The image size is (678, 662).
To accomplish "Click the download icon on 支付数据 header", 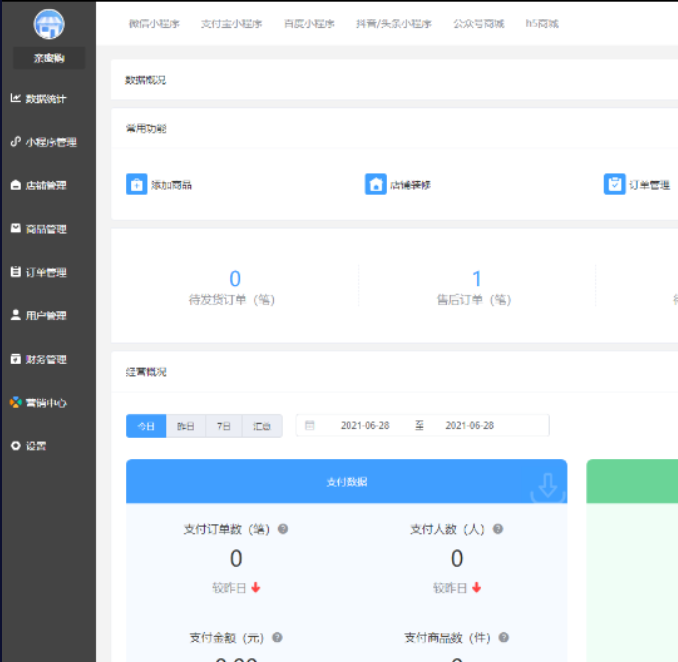I will (x=547, y=486).
